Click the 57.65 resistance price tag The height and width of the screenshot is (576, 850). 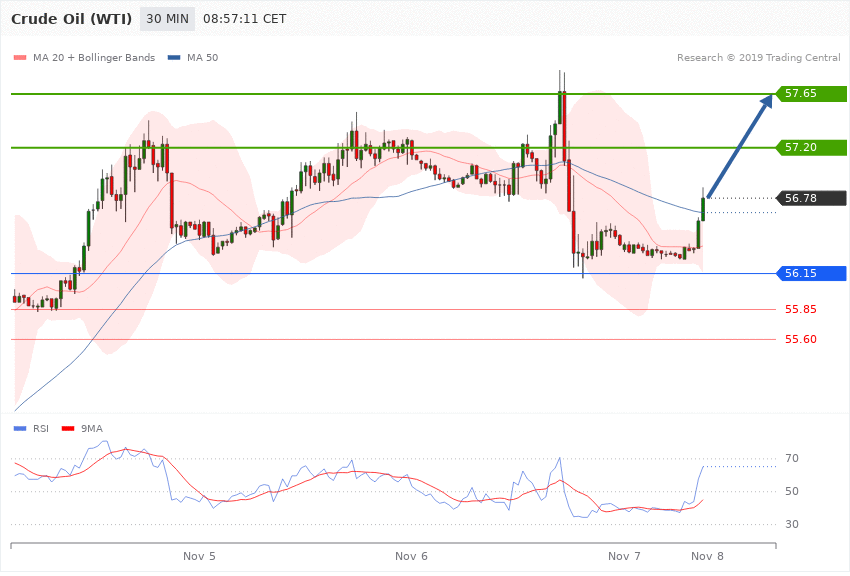(811, 94)
